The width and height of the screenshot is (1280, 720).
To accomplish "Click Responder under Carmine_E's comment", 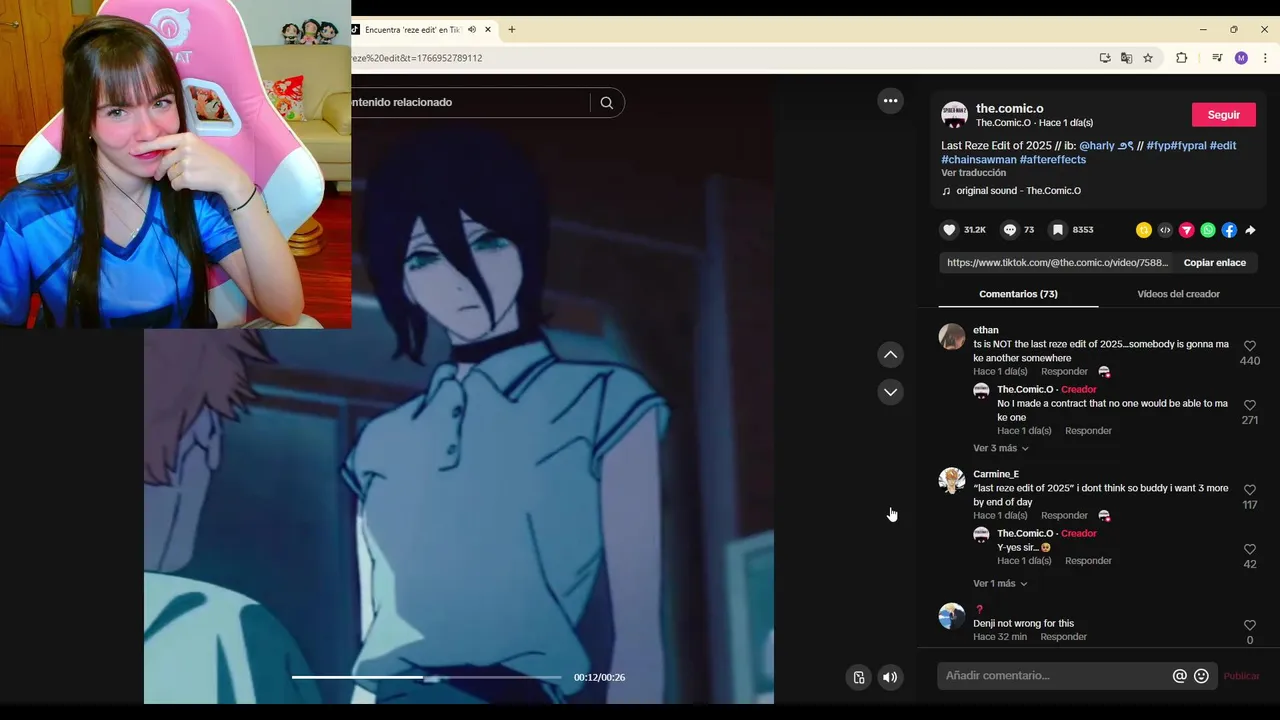I will click(1064, 516).
